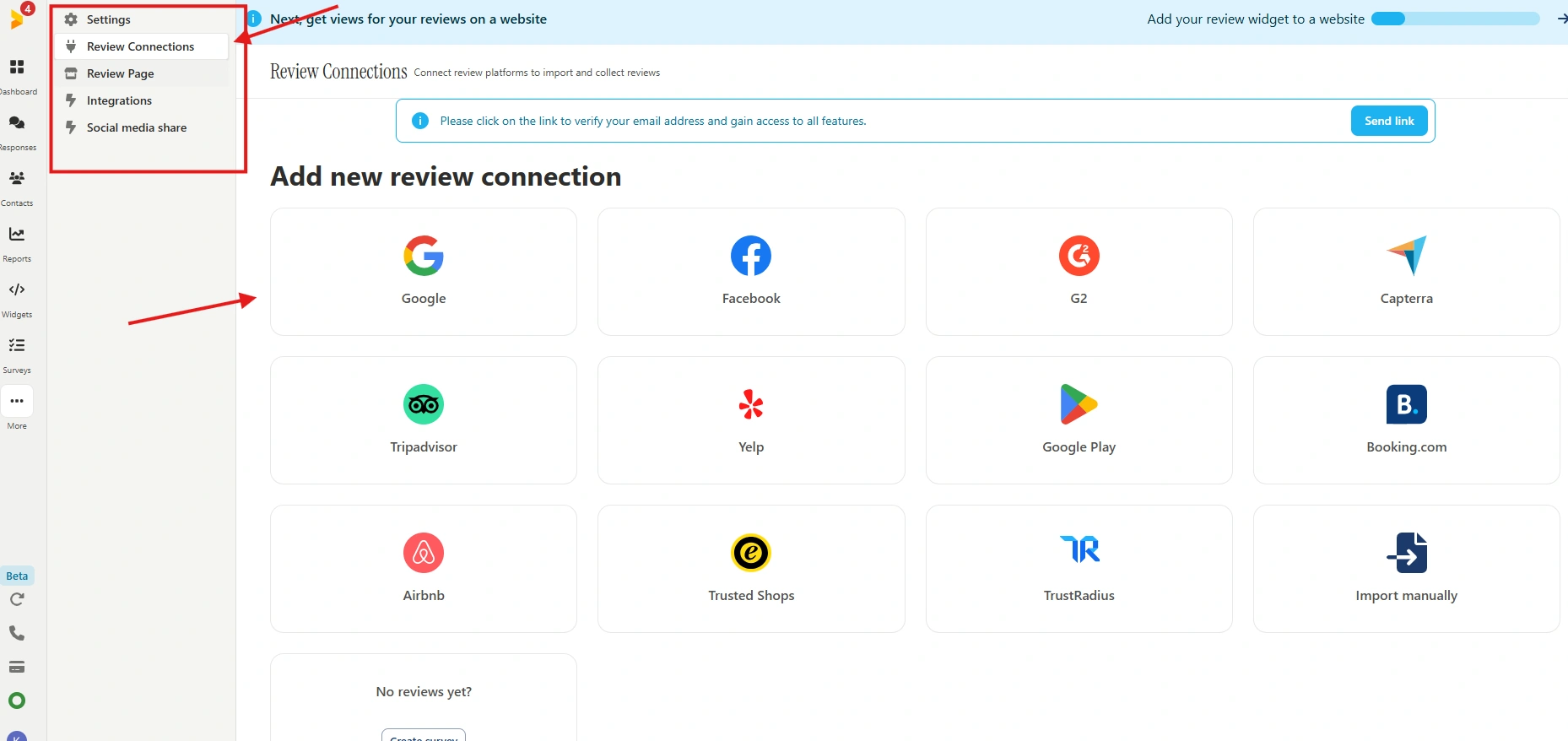The width and height of the screenshot is (1568, 741).
Task: Click the Send link button
Action: click(1389, 121)
